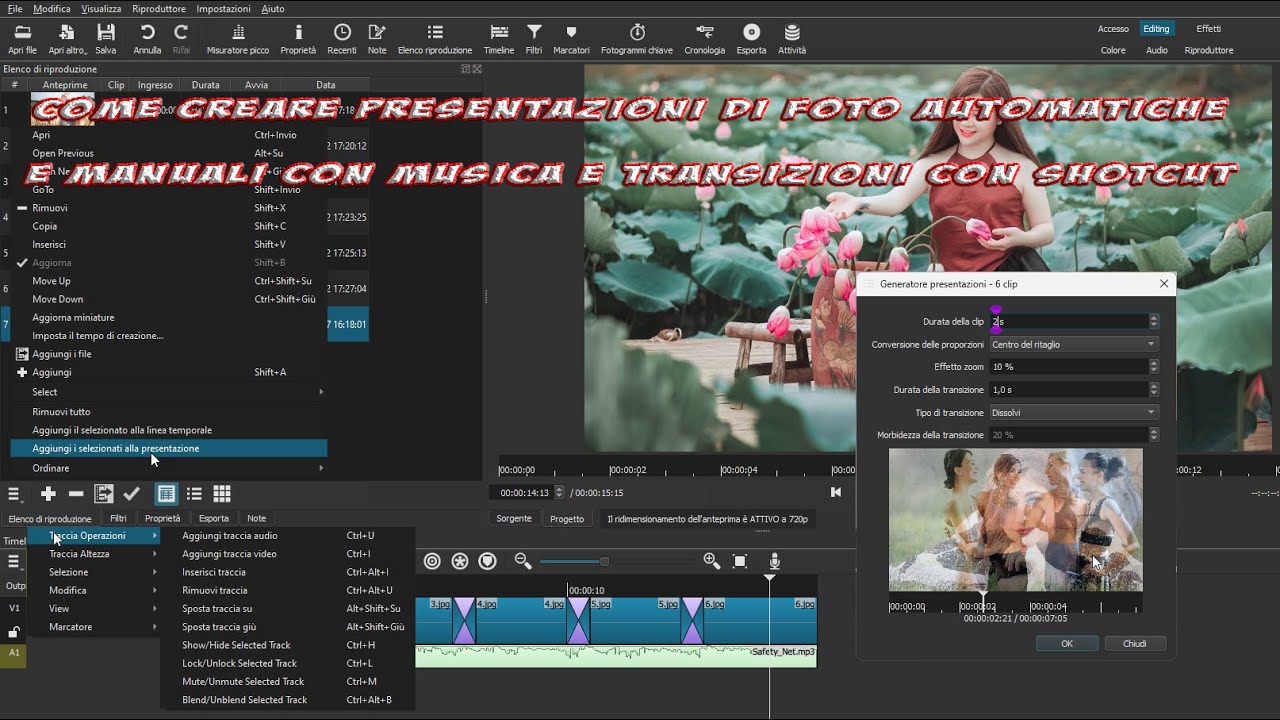This screenshot has width=1280, height=720.
Task: Click the playlist add (plus) icon
Action: [48, 494]
